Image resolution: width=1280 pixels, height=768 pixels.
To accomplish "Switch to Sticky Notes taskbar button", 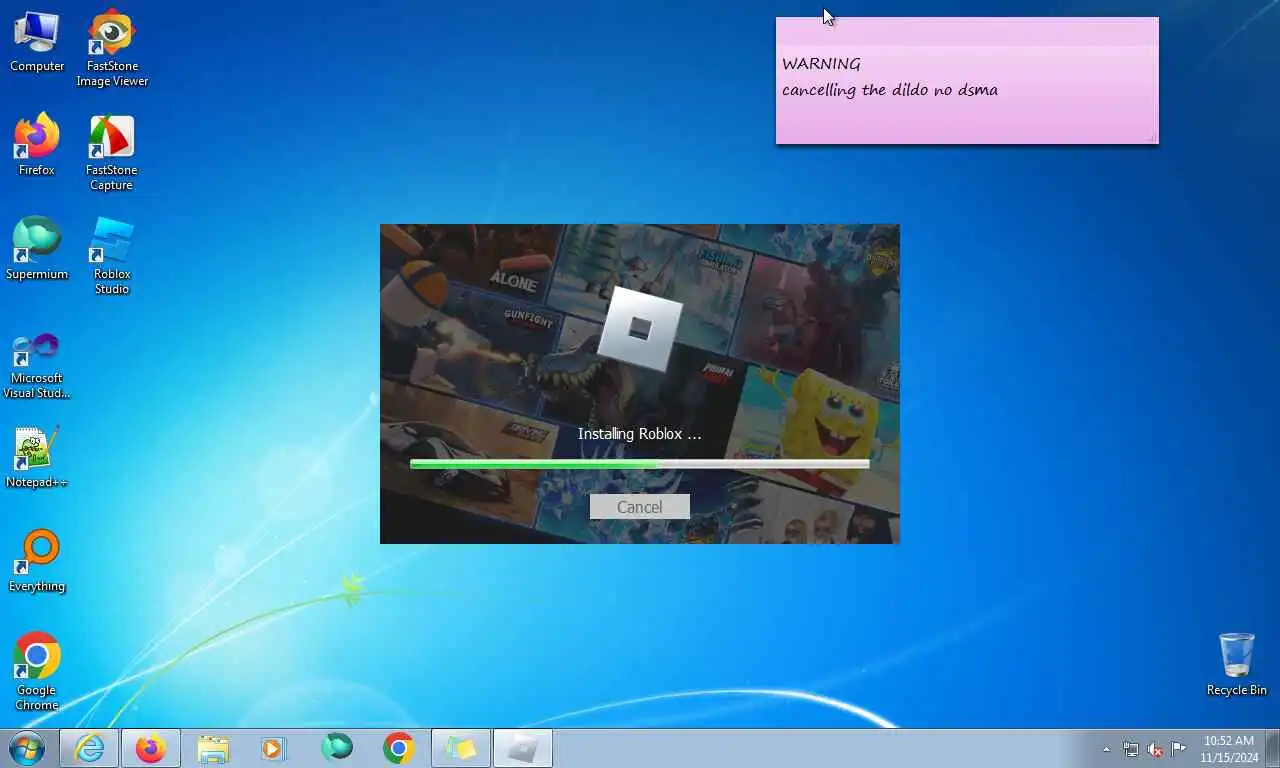I will [461, 748].
